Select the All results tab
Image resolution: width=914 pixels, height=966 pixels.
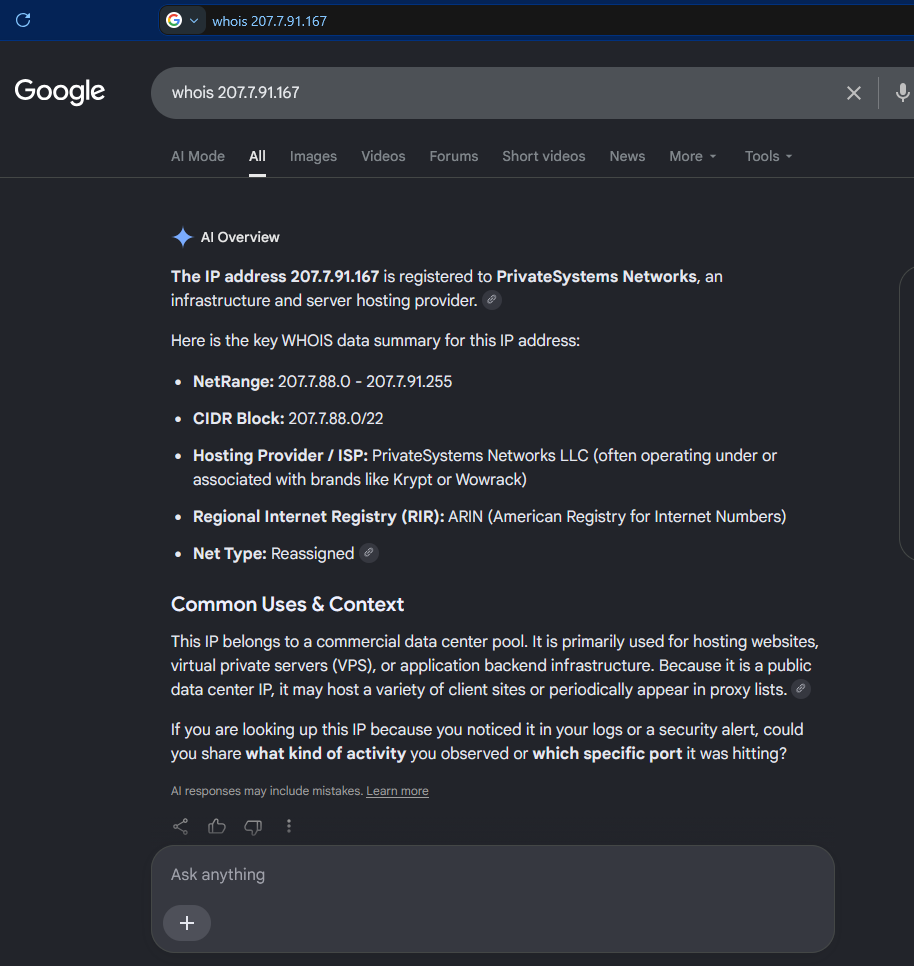[x=257, y=156]
